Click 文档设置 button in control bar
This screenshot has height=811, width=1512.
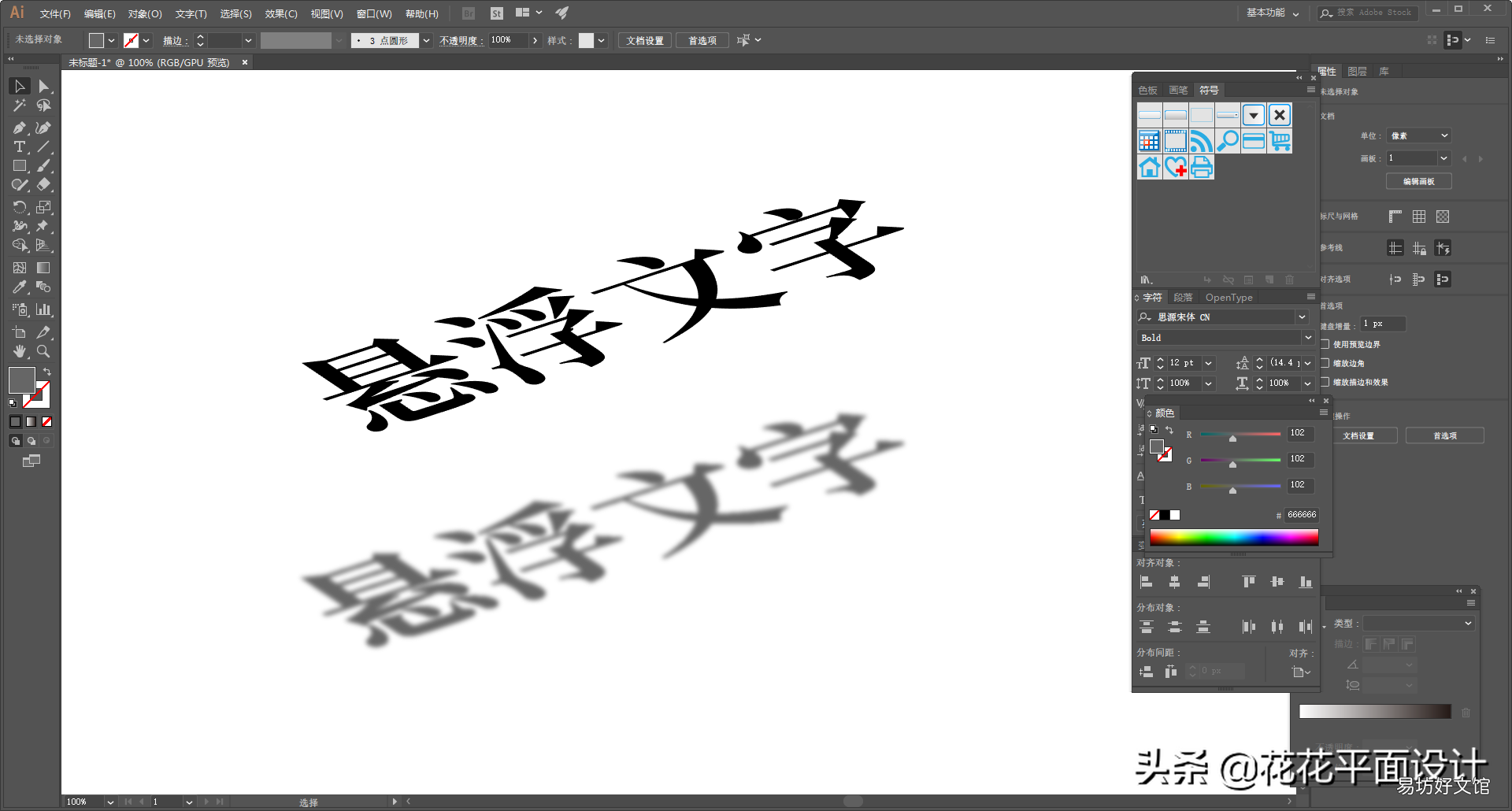[645, 40]
